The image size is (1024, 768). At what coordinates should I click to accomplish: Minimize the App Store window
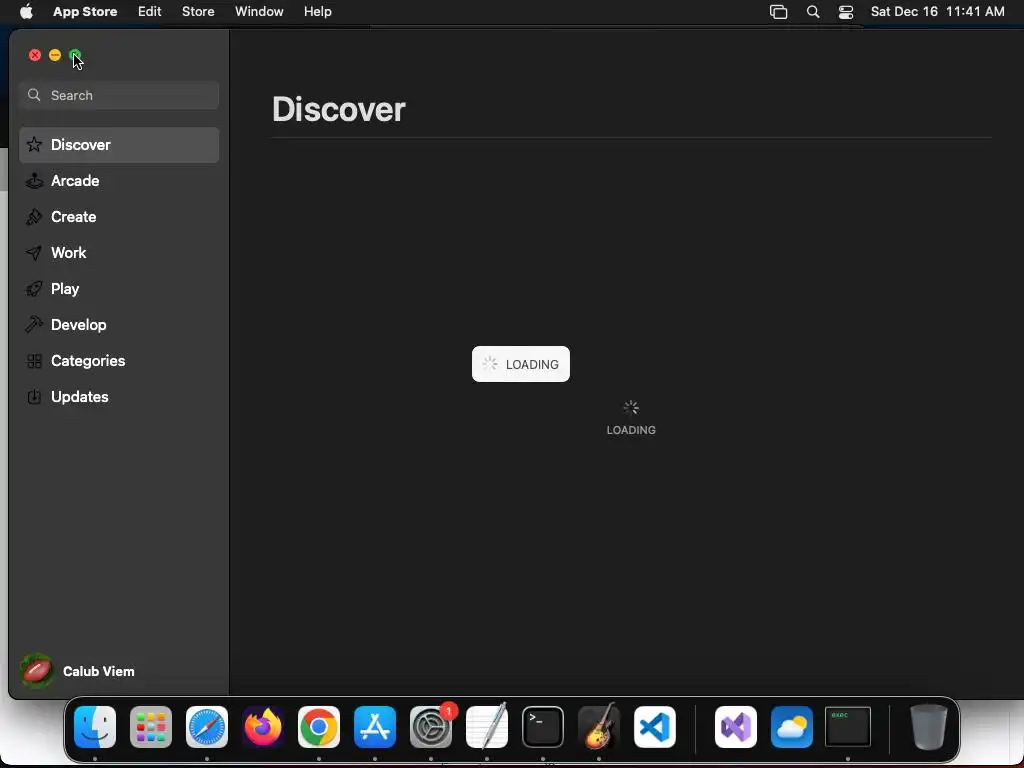[55, 55]
